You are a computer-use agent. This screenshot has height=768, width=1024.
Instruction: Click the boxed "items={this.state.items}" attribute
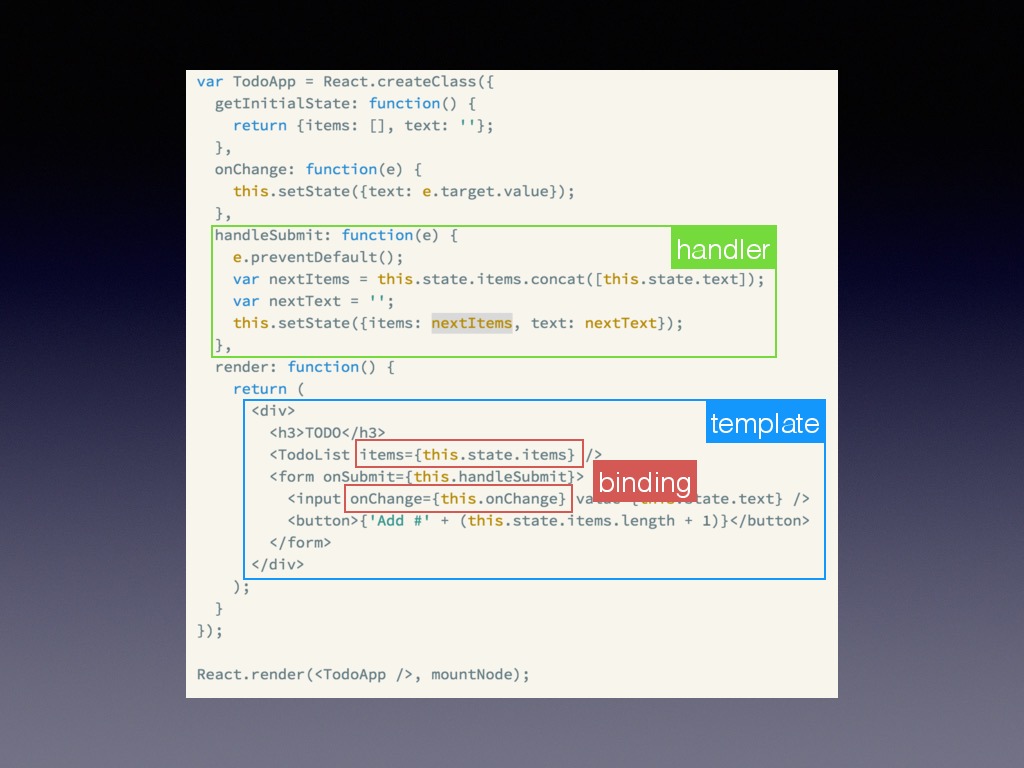click(x=469, y=454)
